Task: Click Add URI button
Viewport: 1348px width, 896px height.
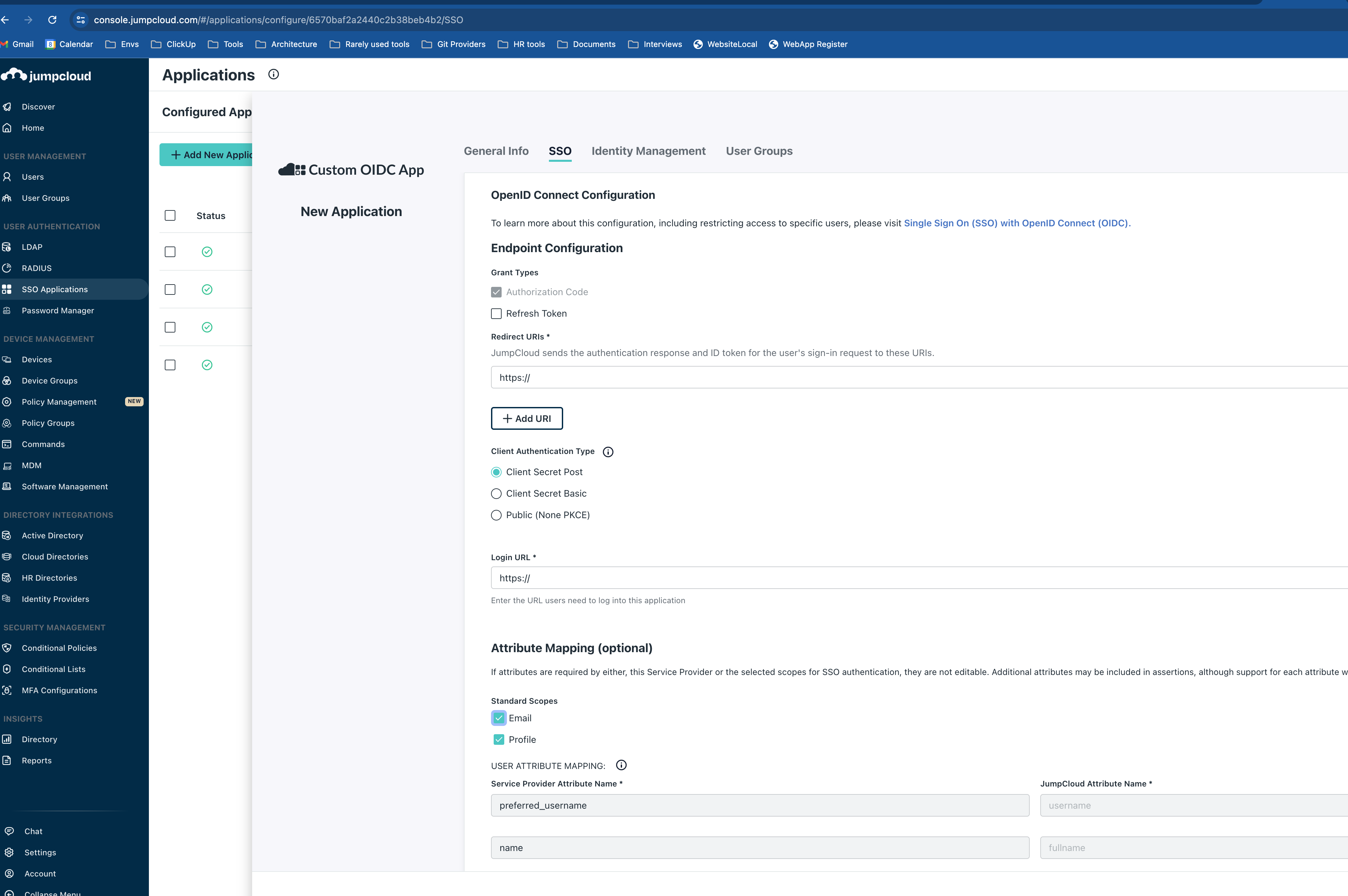Action: coord(527,418)
